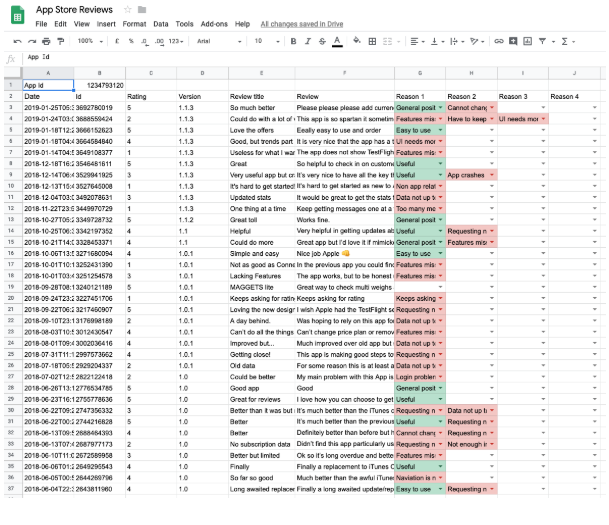Click All changes saved in Drive link
Image resolution: width=609 pixels, height=525 pixels.
(302, 24)
